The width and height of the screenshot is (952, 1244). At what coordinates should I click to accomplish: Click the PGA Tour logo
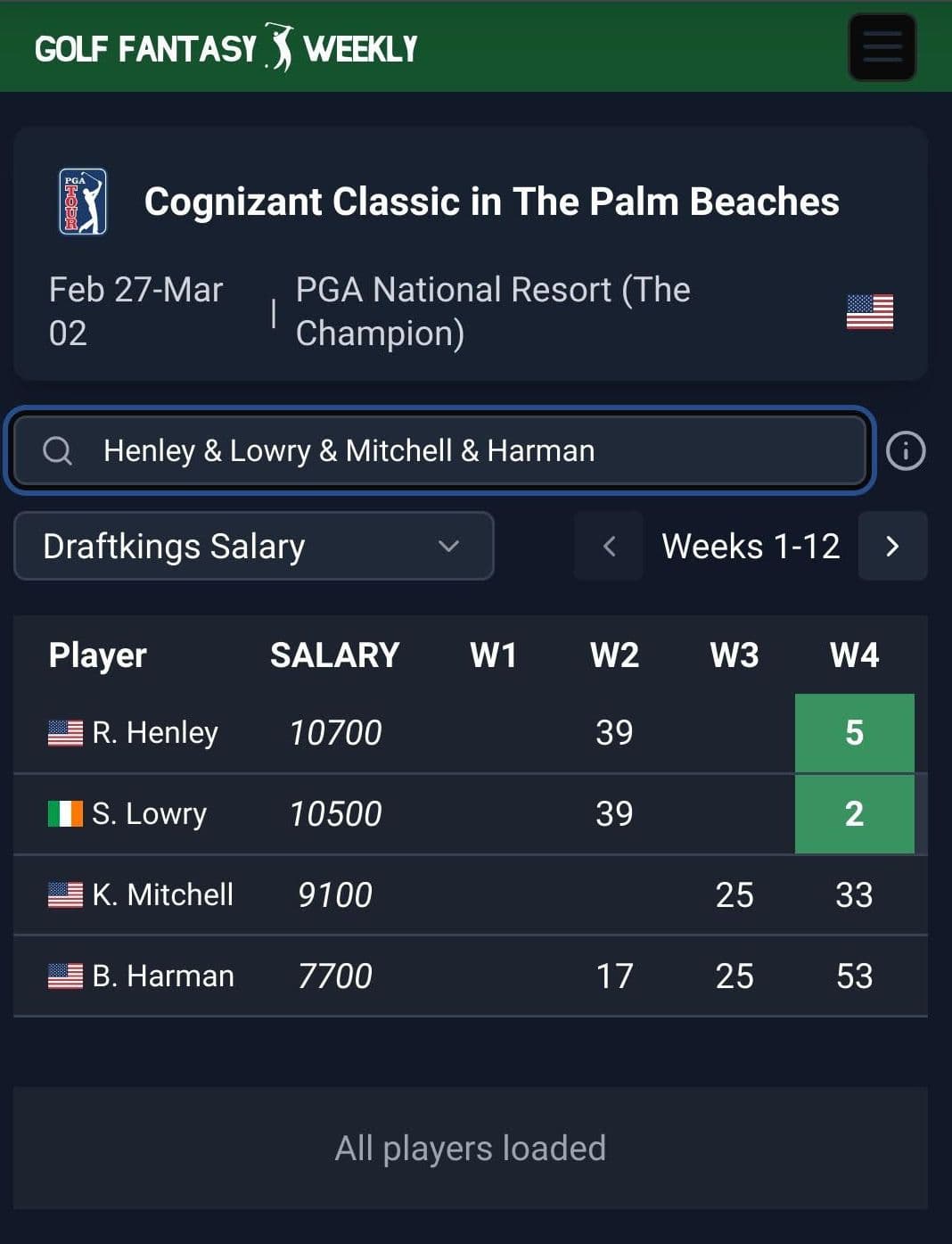point(83,202)
